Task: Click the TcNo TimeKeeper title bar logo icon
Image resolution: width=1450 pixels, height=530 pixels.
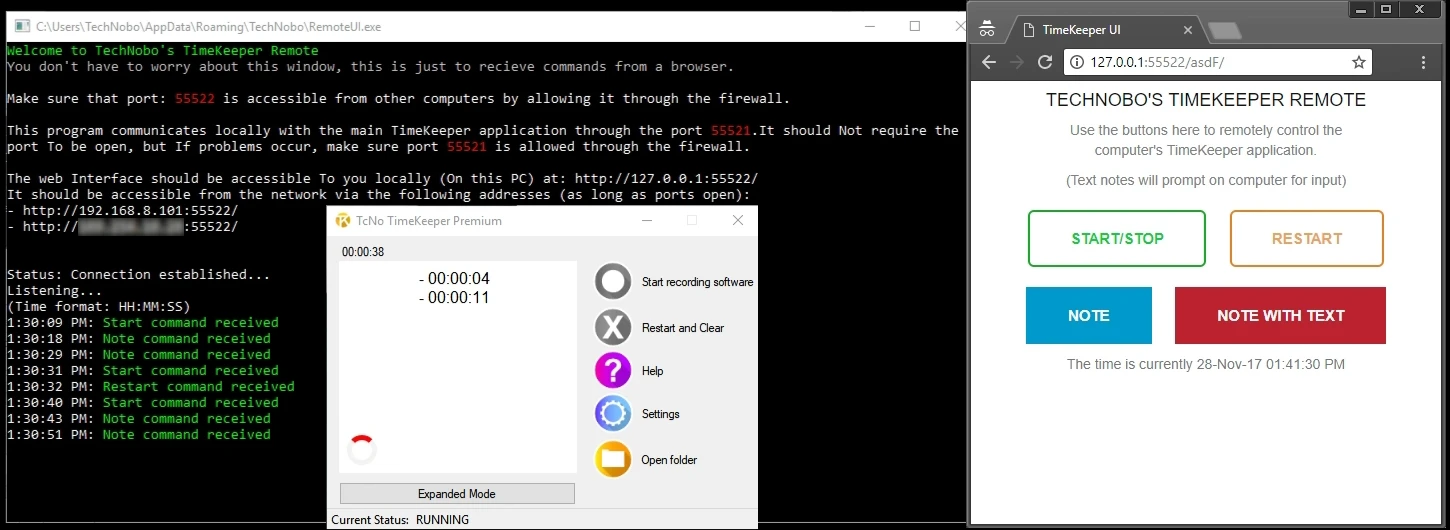Action: coord(343,220)
